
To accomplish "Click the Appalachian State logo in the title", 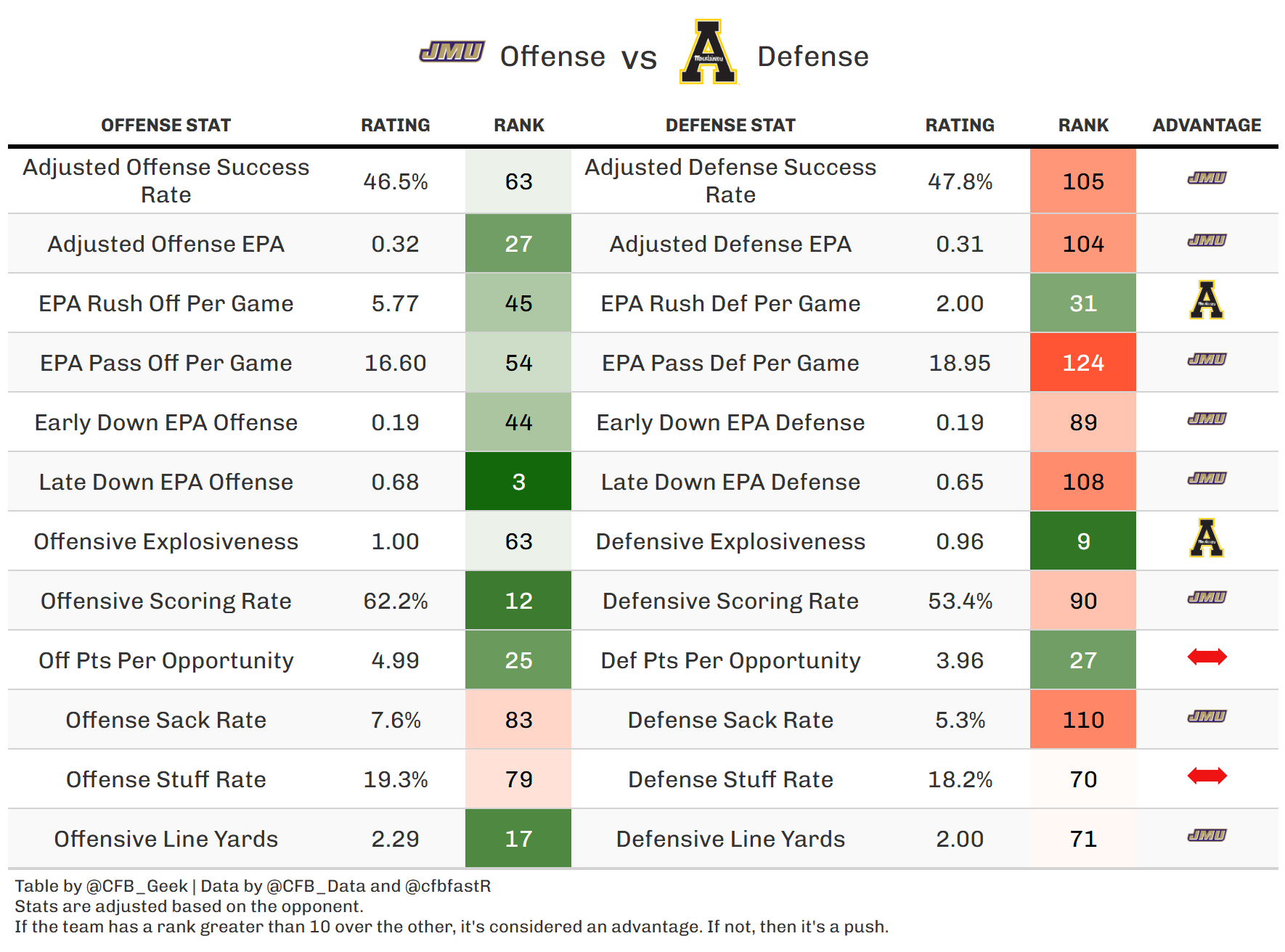I will (708, 52).
